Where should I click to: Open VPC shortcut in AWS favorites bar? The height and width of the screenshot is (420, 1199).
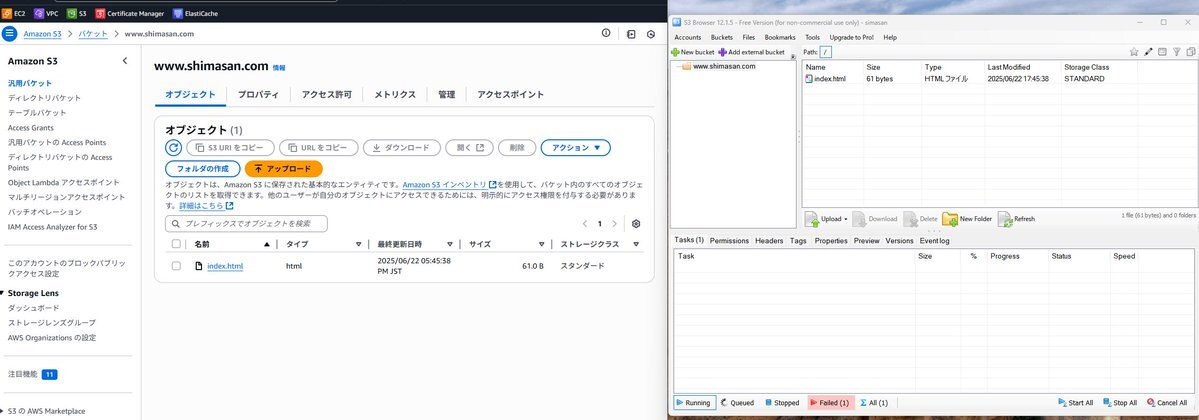pyautogui.click(x=46, y=13)
